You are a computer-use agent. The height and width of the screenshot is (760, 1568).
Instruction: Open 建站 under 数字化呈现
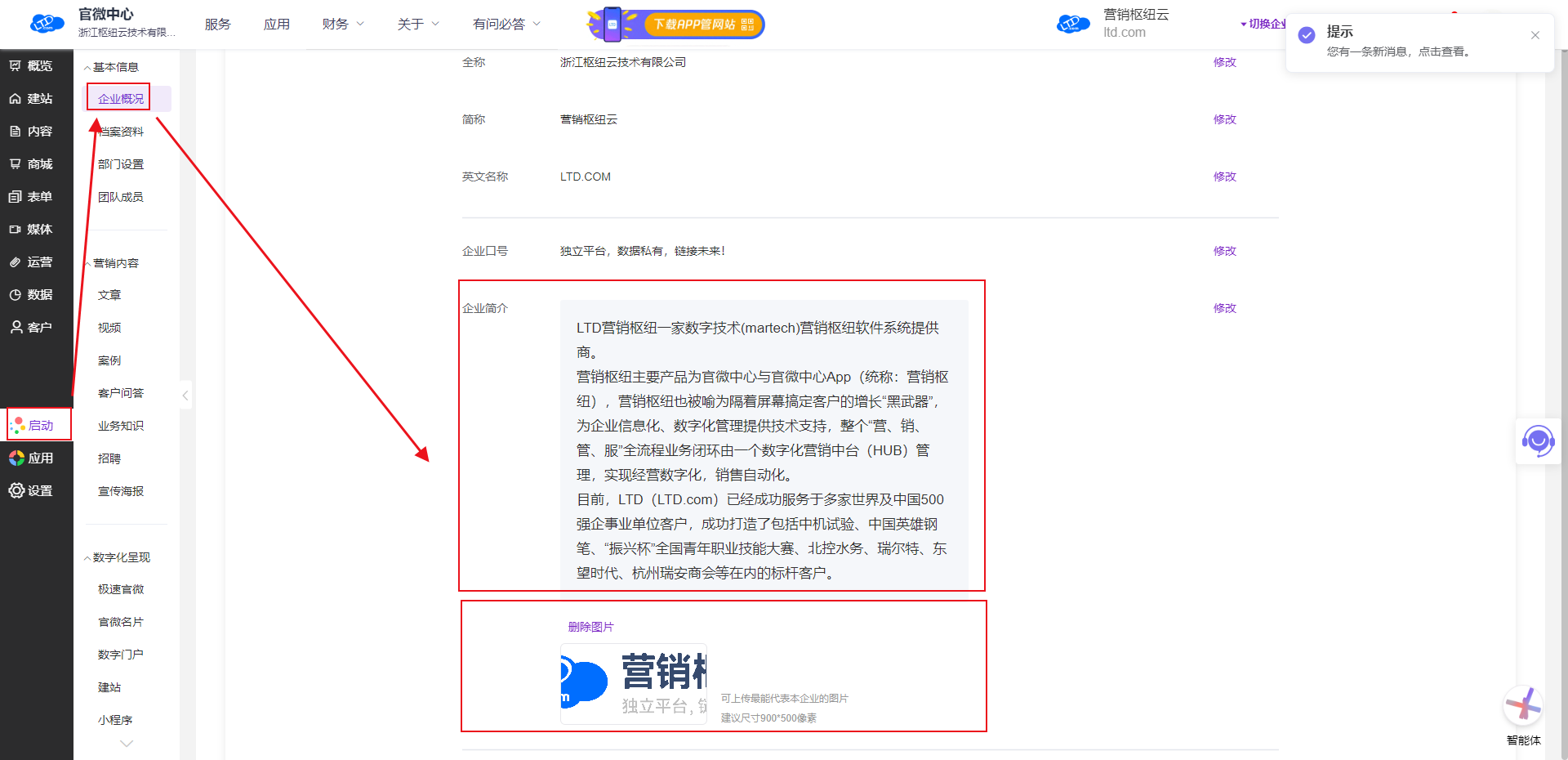(109, 687)
